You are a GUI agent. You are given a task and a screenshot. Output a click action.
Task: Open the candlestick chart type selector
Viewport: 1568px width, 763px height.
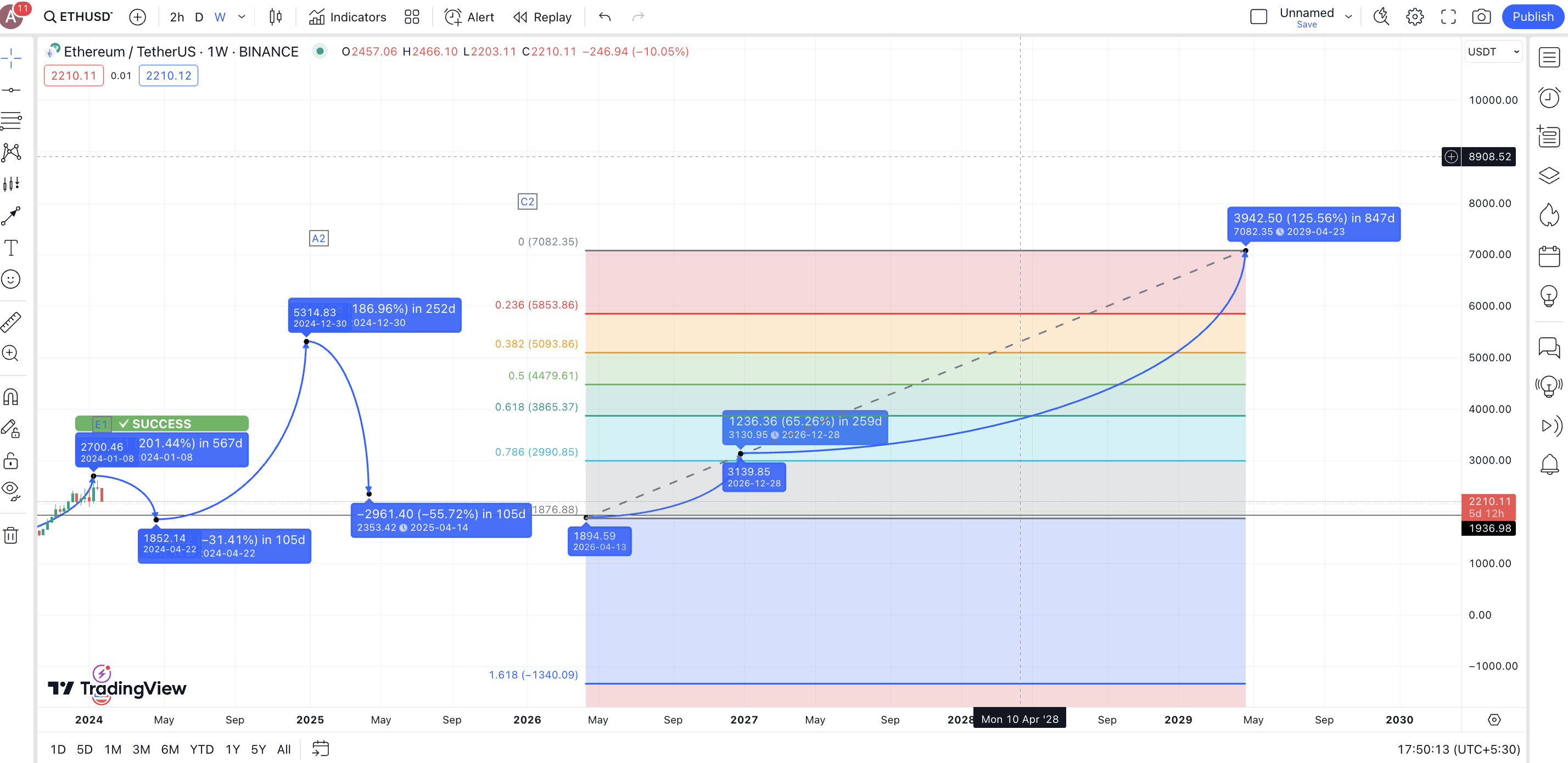click(276, 17)
